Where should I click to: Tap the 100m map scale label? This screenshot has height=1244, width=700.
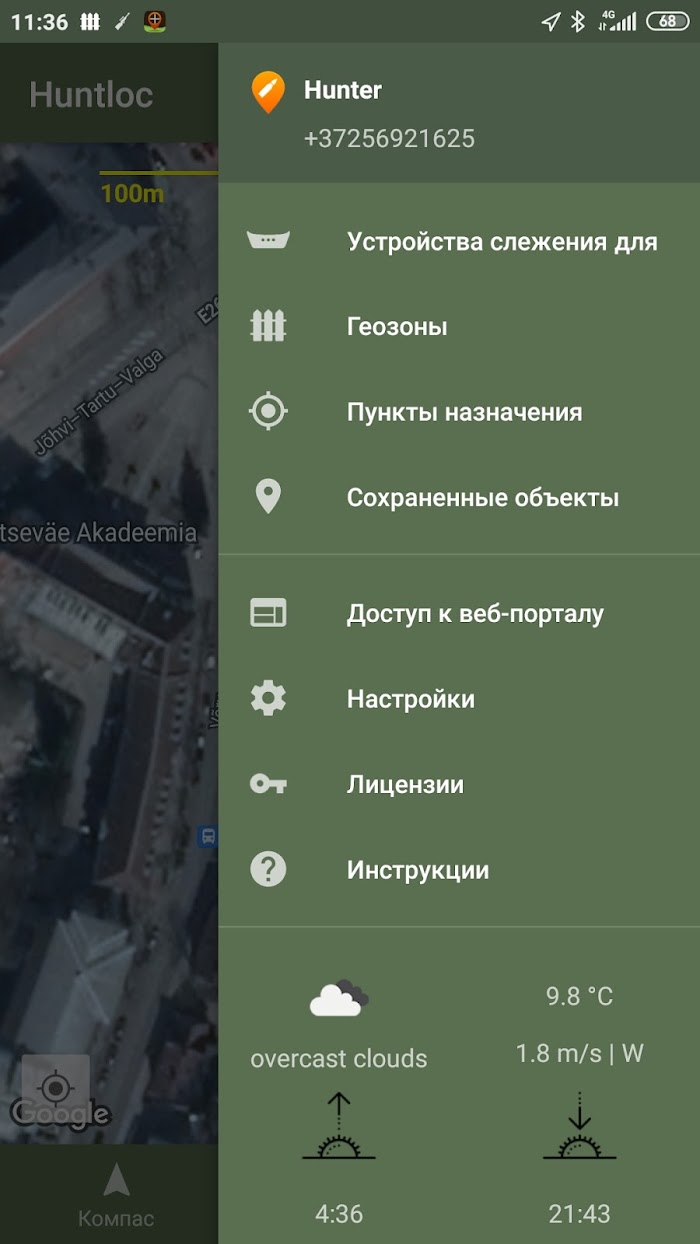132,193
